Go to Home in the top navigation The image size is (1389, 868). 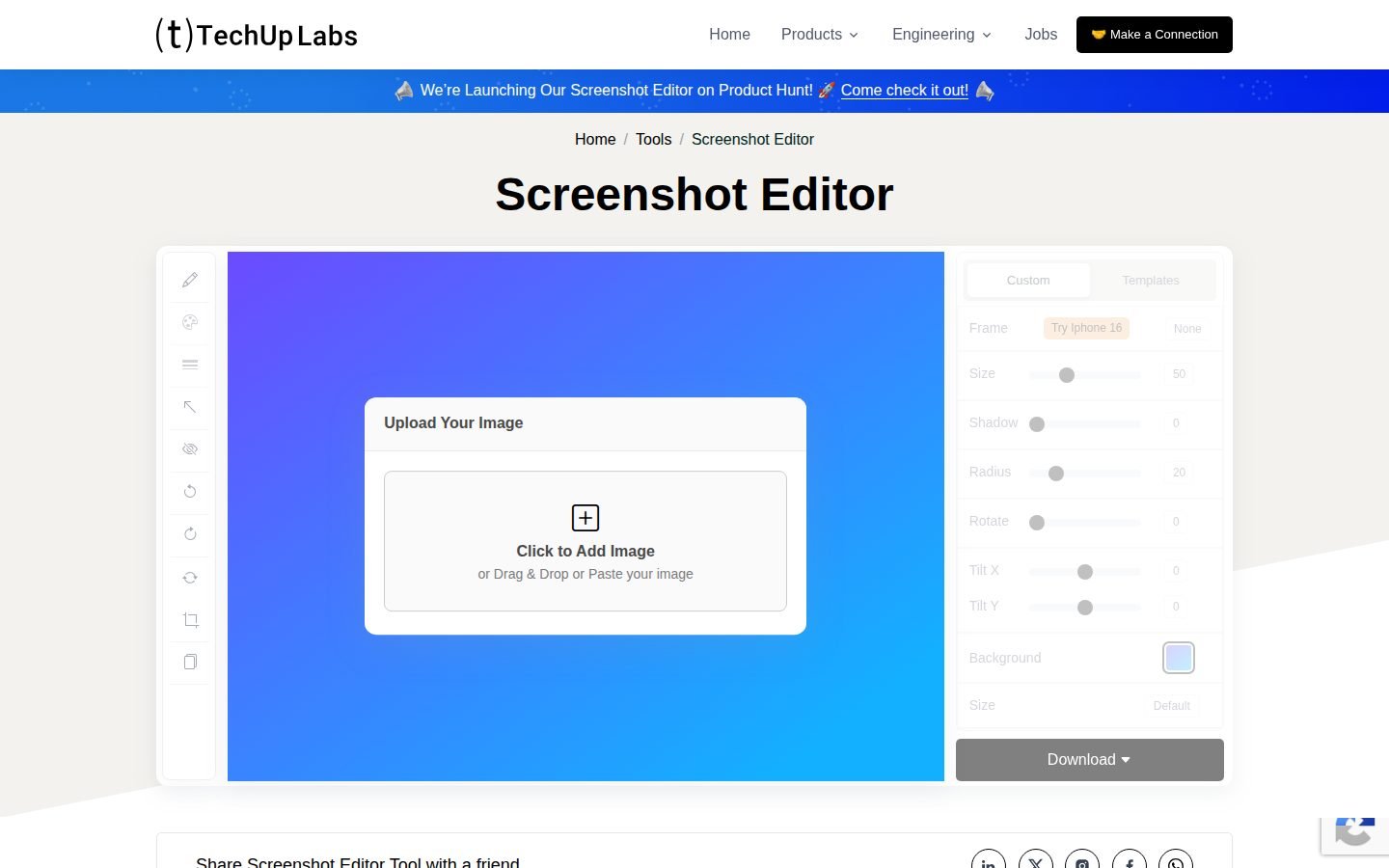coord(729,35)
